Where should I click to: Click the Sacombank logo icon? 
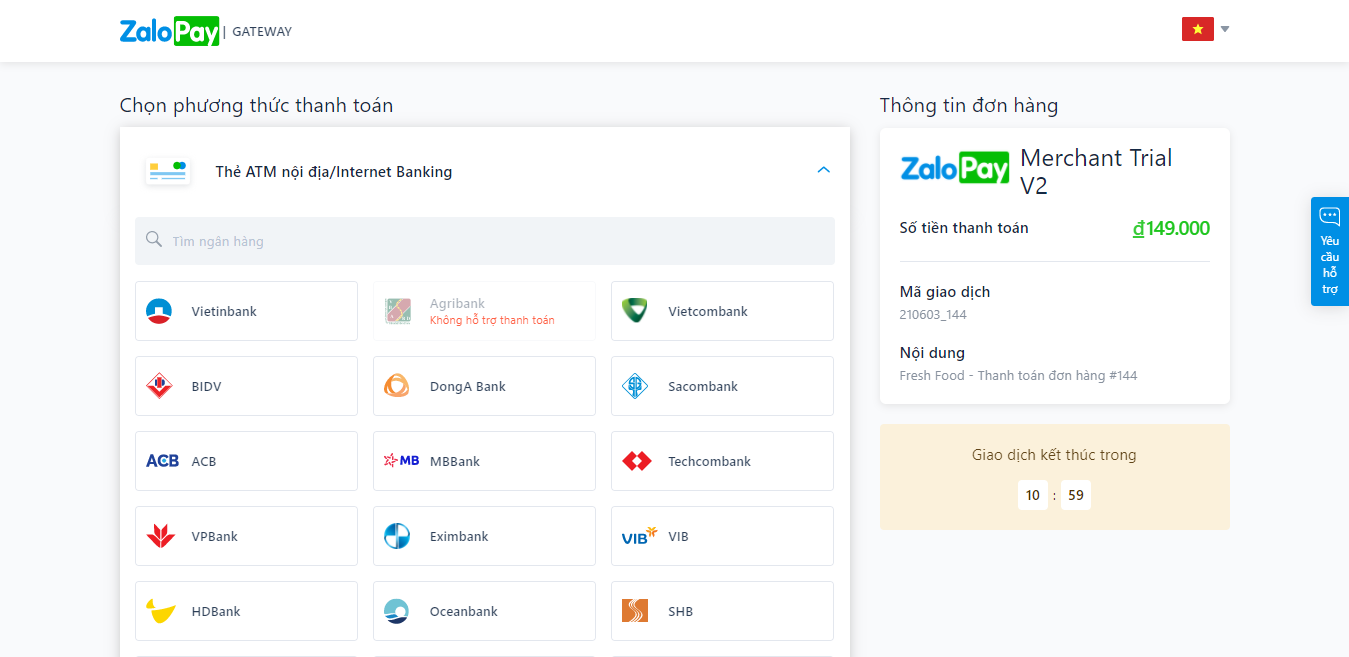click(635, 386)
